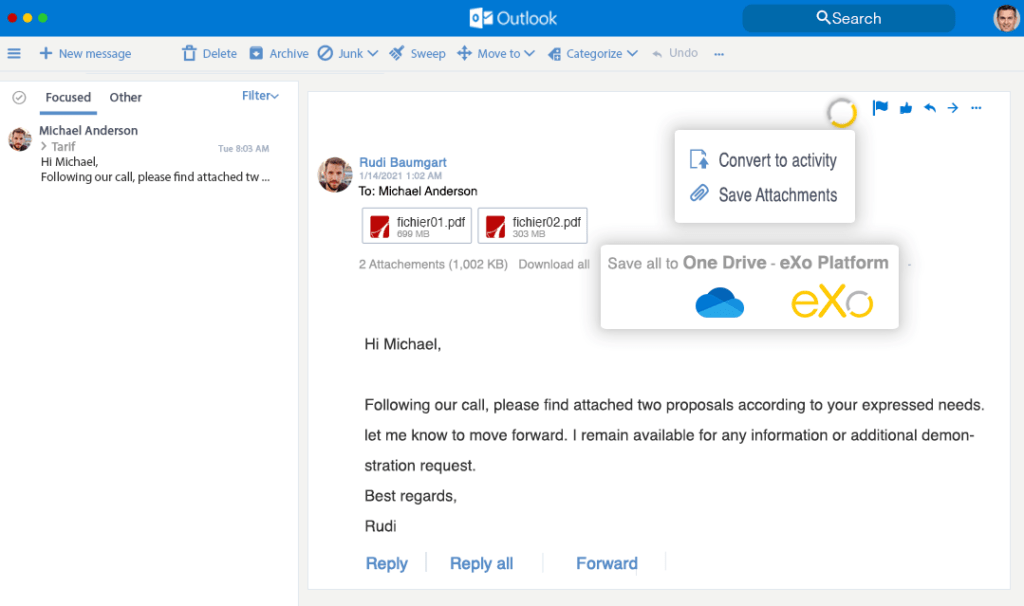Forward using the right arrow icon
The width and height of the screenshot is (1024, 606).
click(x=952, y=107)
